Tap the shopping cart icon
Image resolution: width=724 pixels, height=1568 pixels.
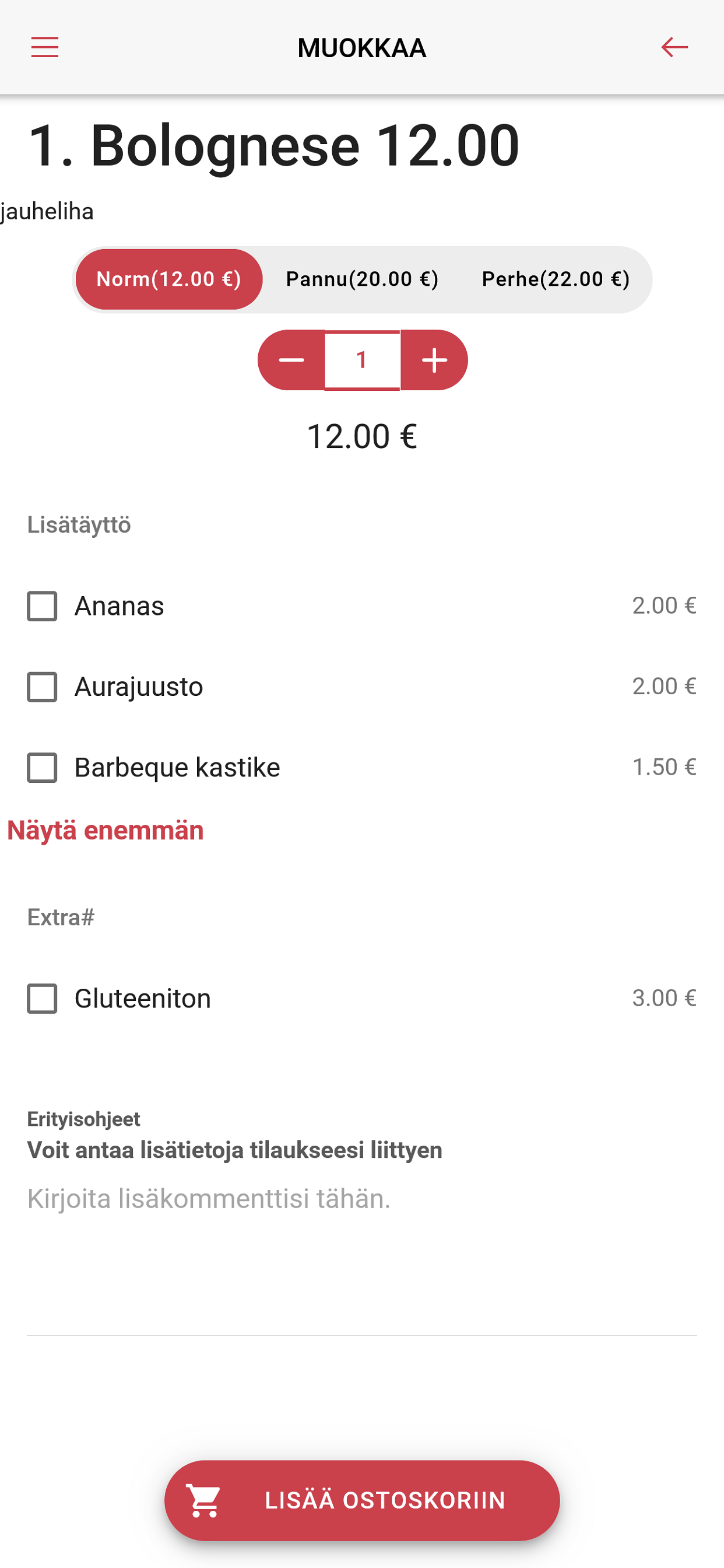click(205, 1500)
